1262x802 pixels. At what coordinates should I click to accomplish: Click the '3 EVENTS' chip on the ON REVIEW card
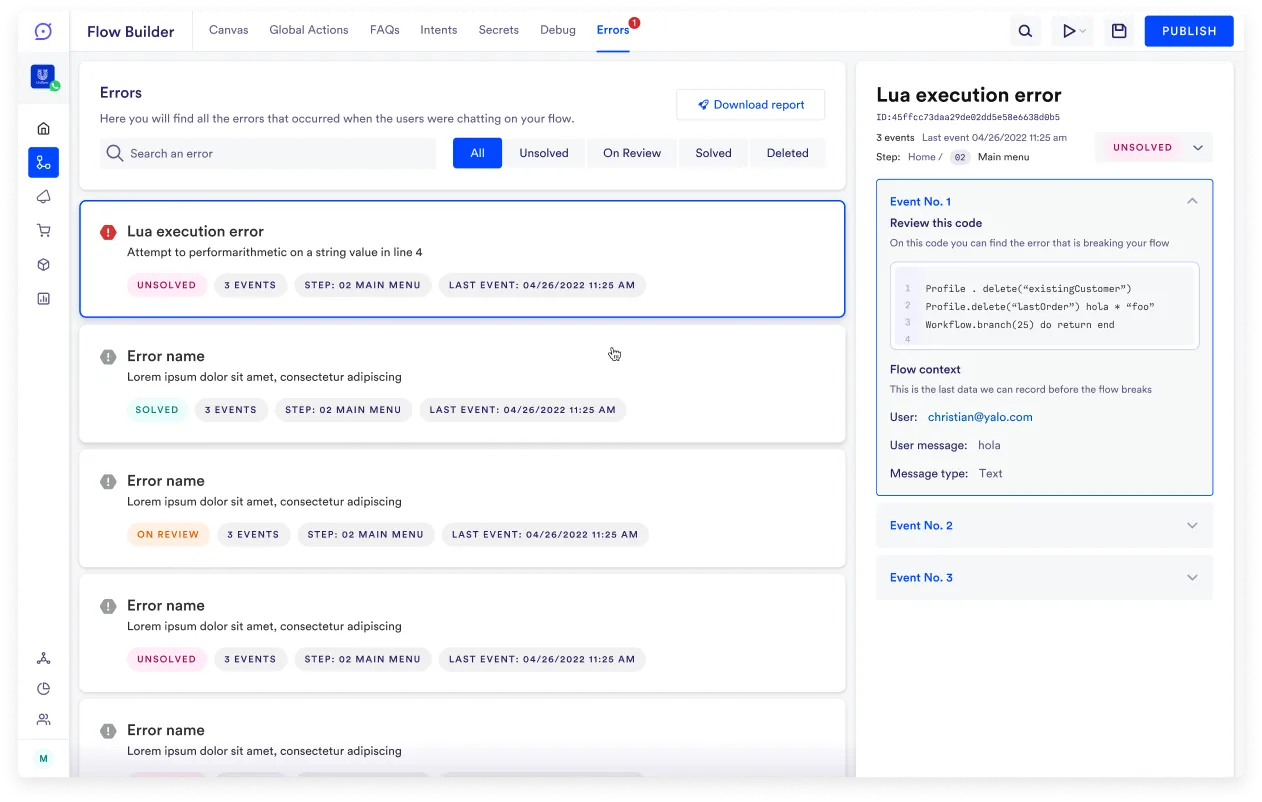click(253, 534)
